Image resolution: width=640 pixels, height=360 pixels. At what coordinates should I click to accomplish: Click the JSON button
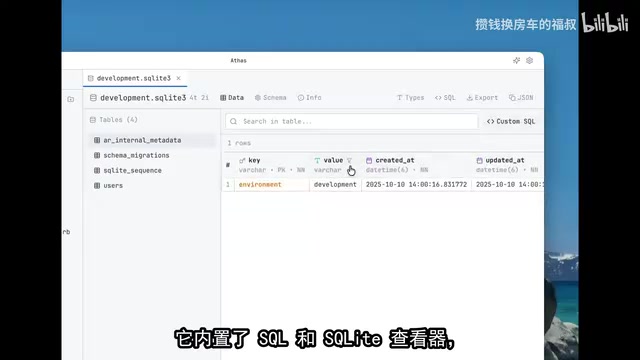[521, 98]
